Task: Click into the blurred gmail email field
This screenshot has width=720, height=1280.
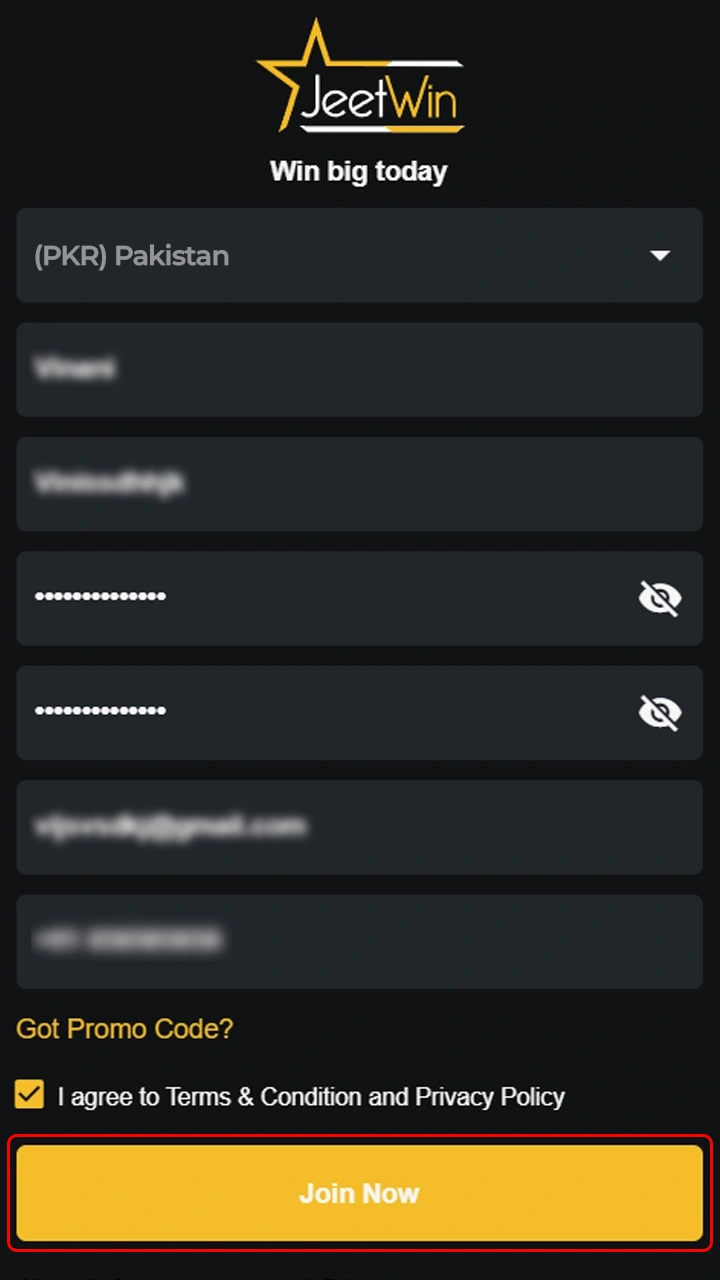Action: [x=359, y=827]
